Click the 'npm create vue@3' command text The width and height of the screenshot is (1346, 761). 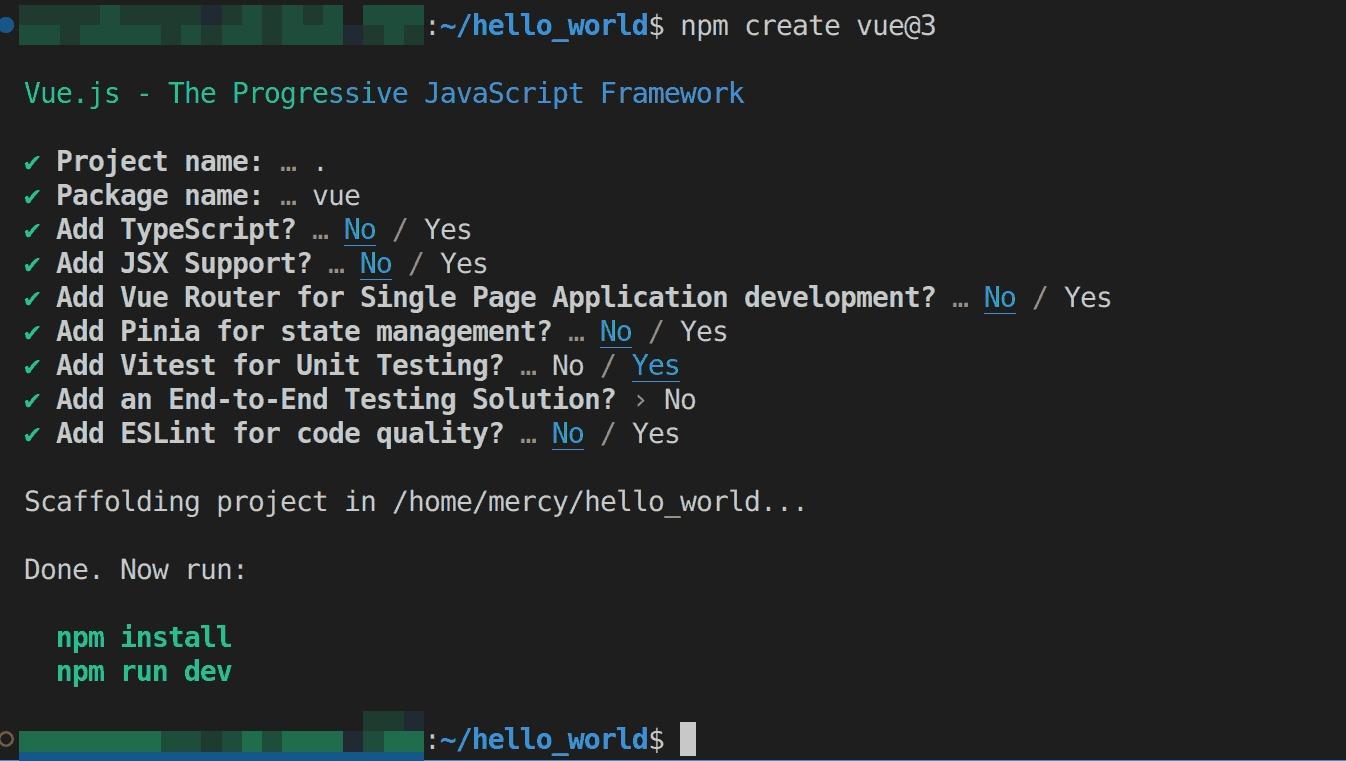pos(808,26)
